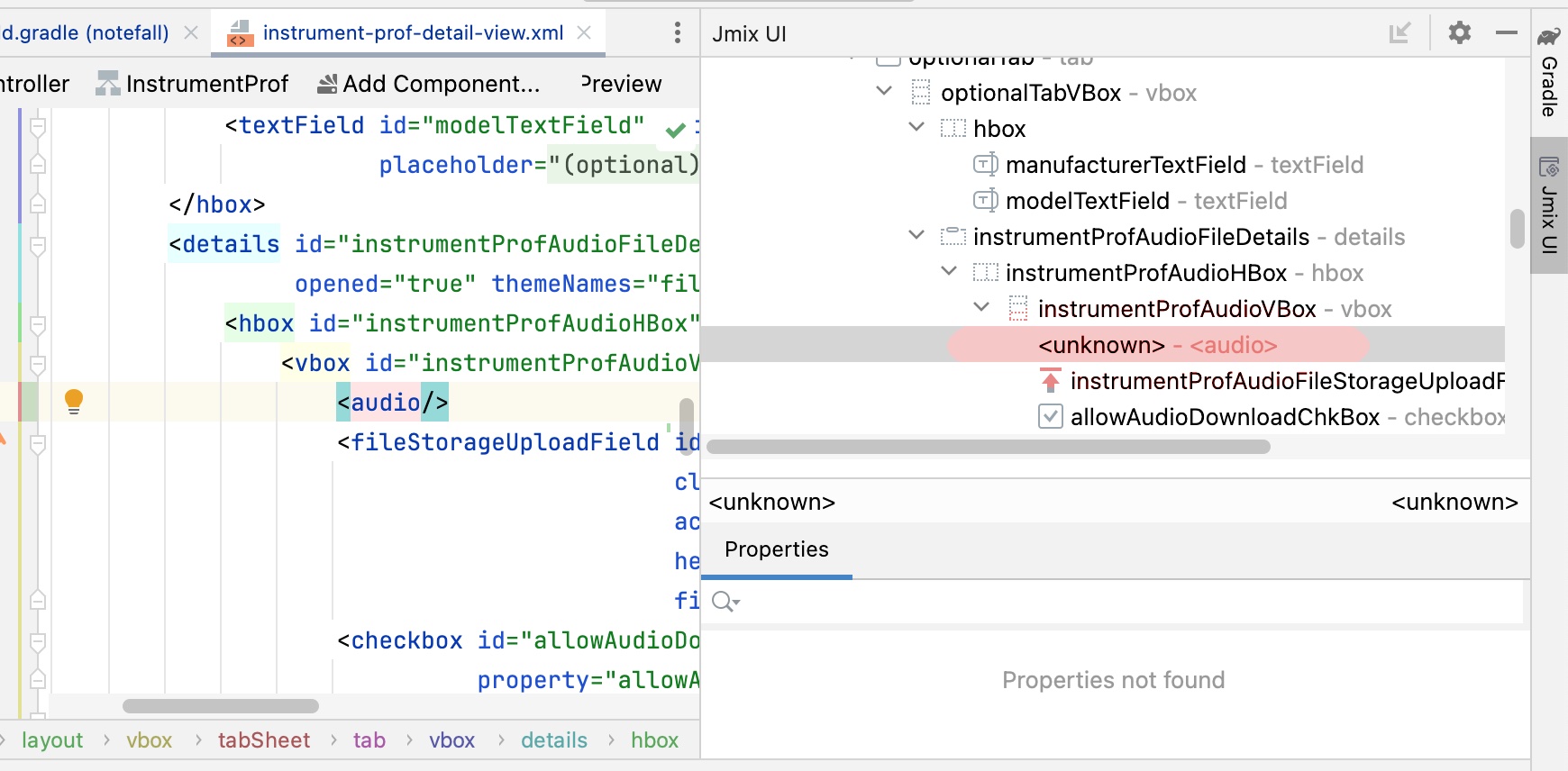Click the details icon beside instrumentProfAudioFileDetails
1568x771 pixels.
tap(953, 237)
